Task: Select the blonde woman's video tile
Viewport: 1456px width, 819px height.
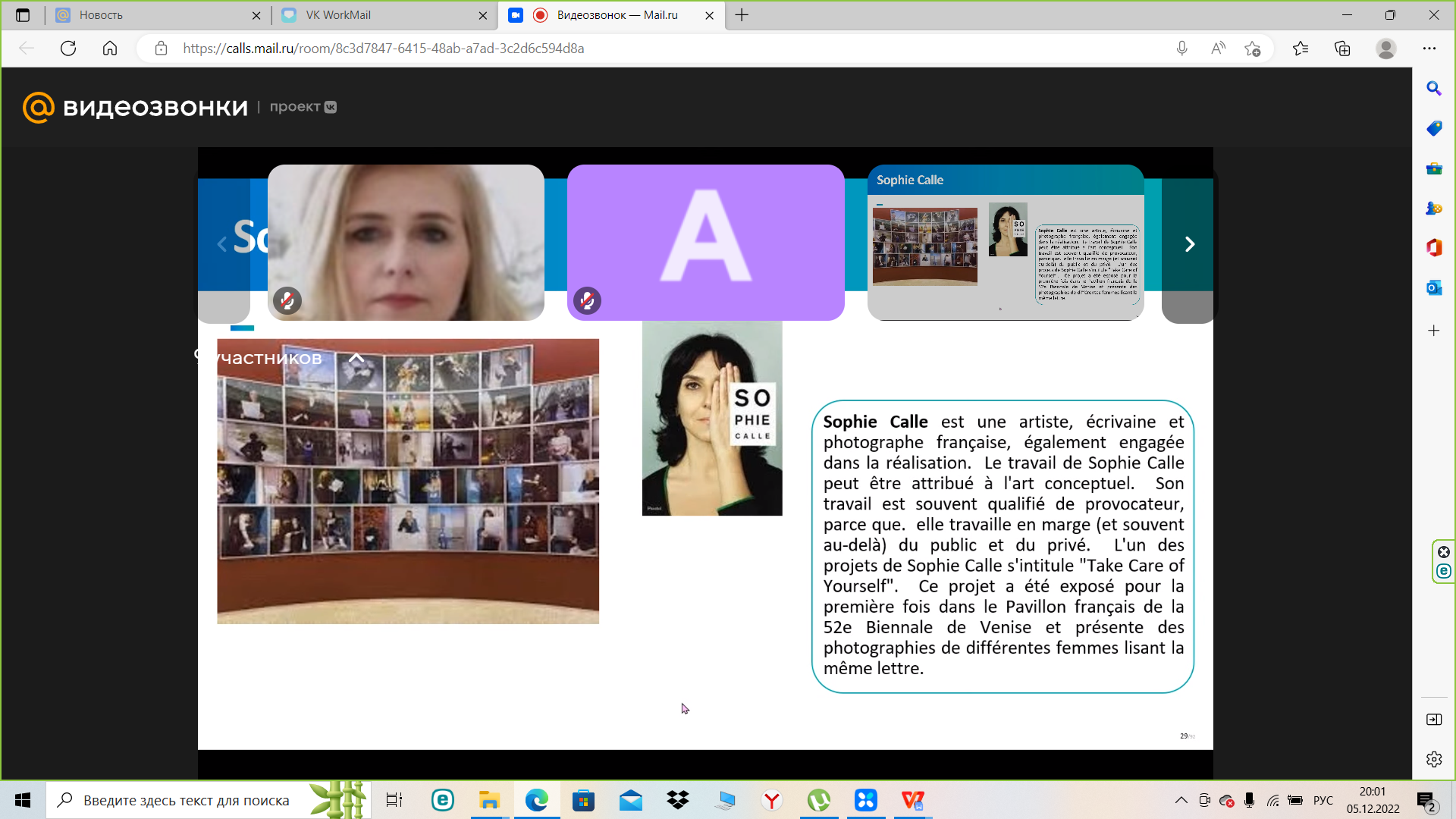Action: click(406, 243)
